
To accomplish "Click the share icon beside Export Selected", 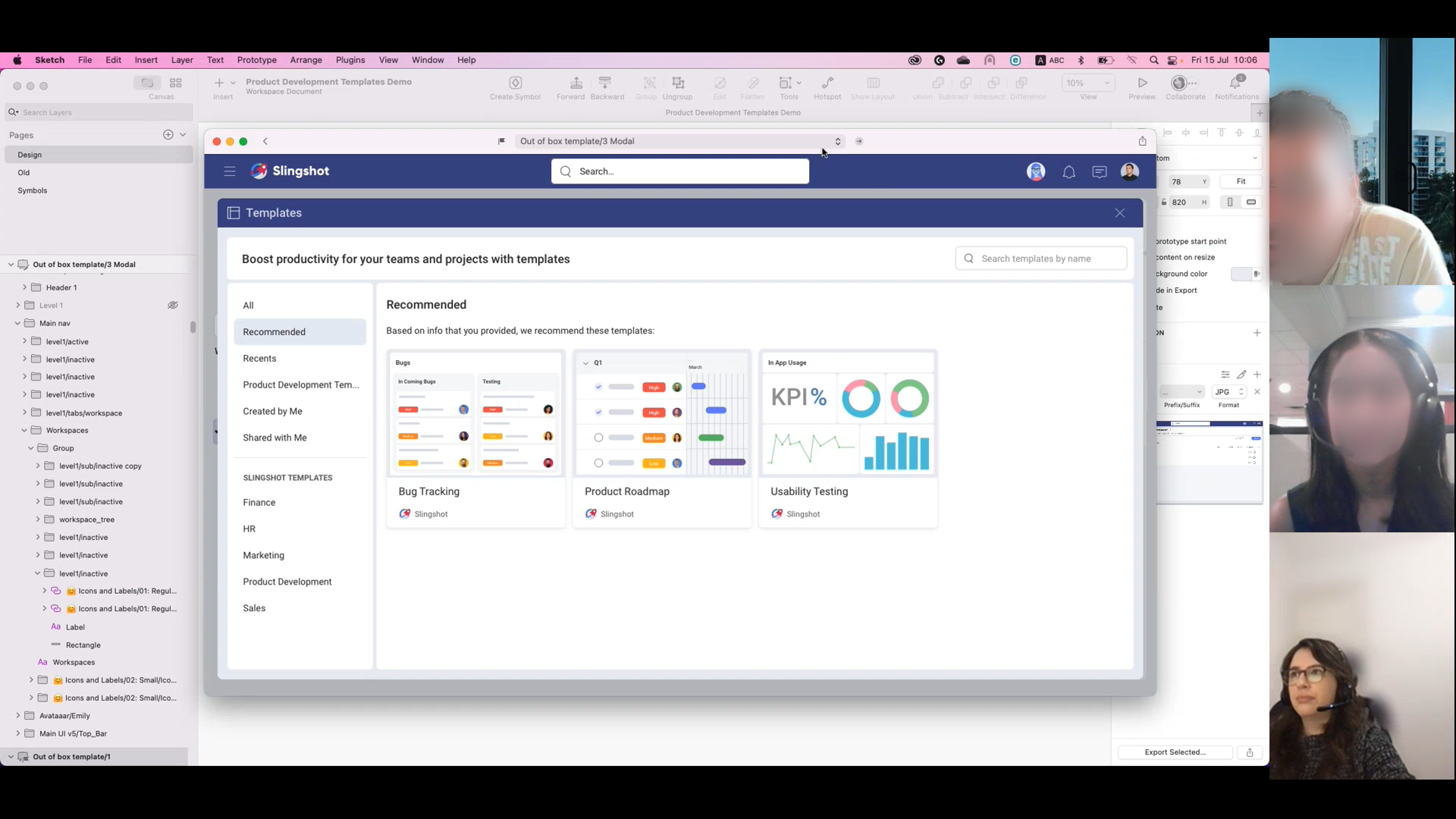I will [x=1250, y=752].
